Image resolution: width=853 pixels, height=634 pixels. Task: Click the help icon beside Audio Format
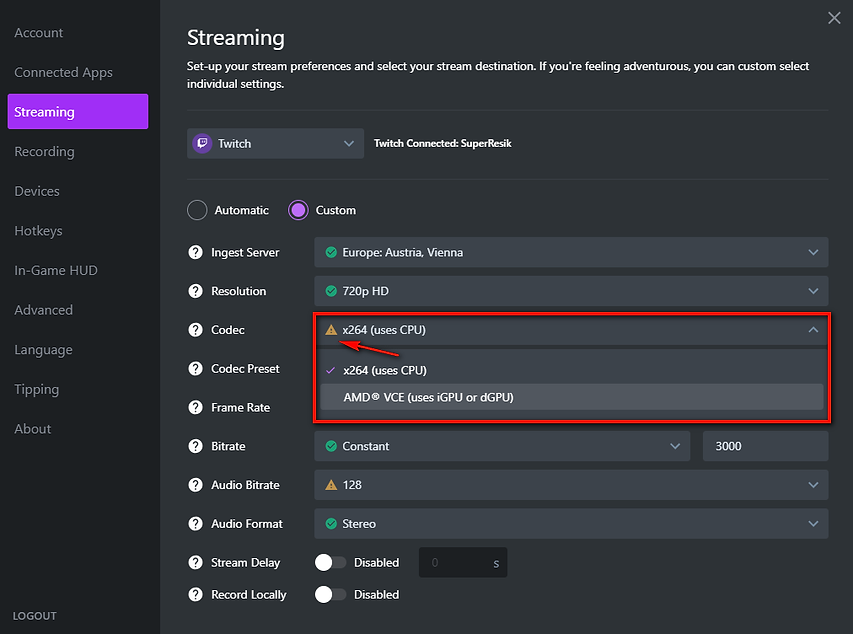[195, 524]
